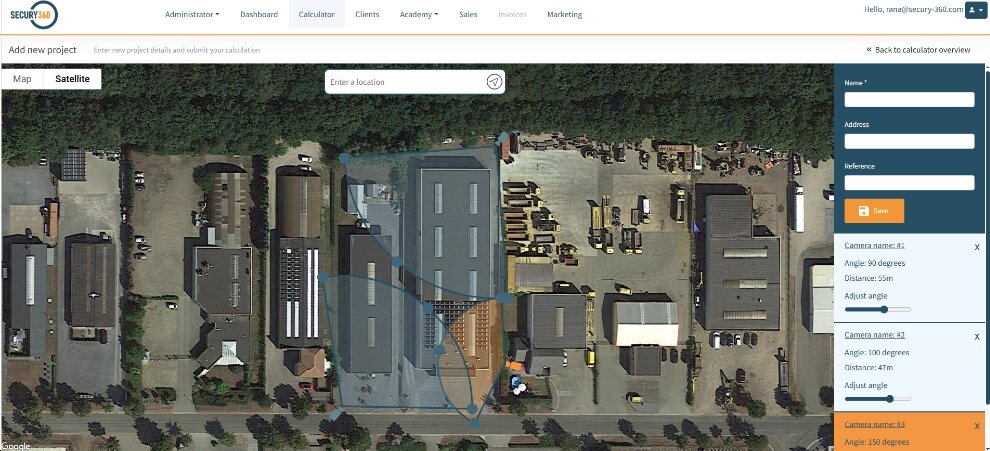
Task: Expand the Administrator dropdown
Action: click(192, 15)
